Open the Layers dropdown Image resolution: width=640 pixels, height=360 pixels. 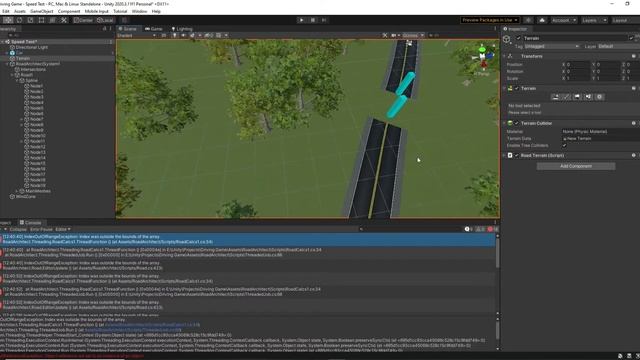(594, 20)
